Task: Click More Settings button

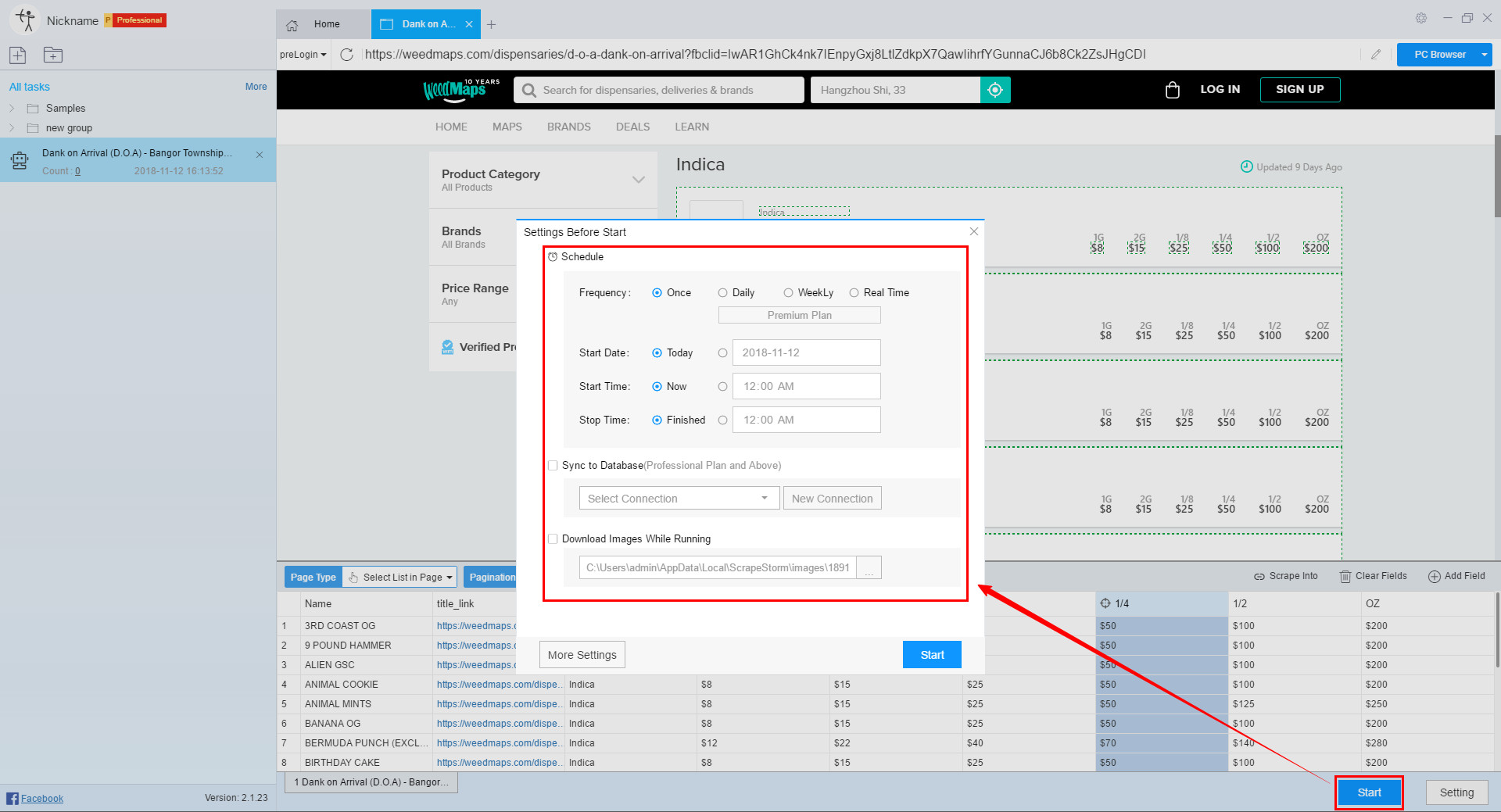Action: 582,655
